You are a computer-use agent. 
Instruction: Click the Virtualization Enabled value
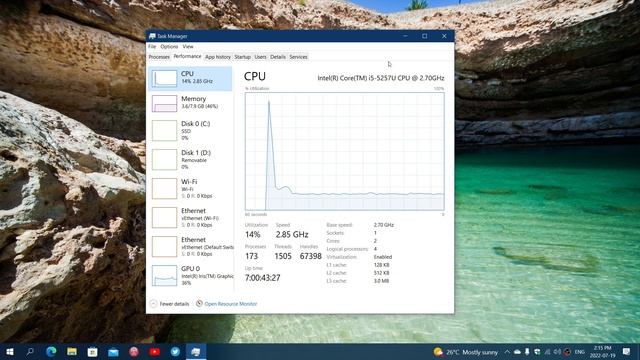383,257
